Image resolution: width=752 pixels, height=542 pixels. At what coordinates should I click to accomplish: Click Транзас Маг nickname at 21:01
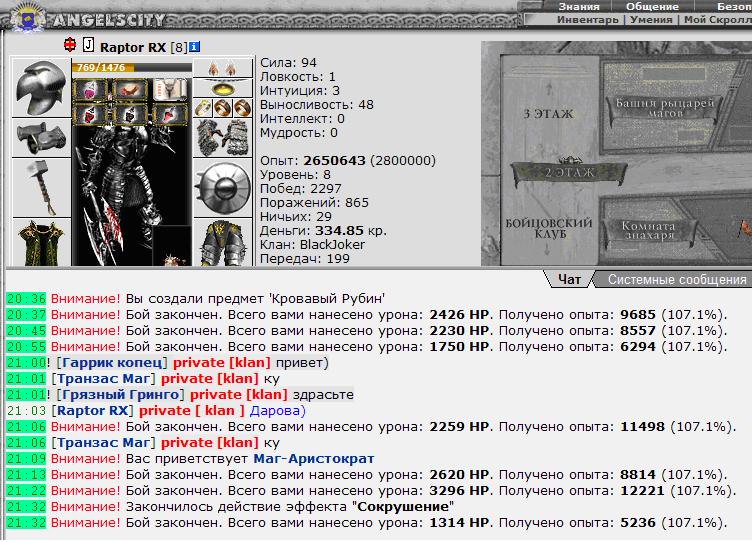coord(104,378)
